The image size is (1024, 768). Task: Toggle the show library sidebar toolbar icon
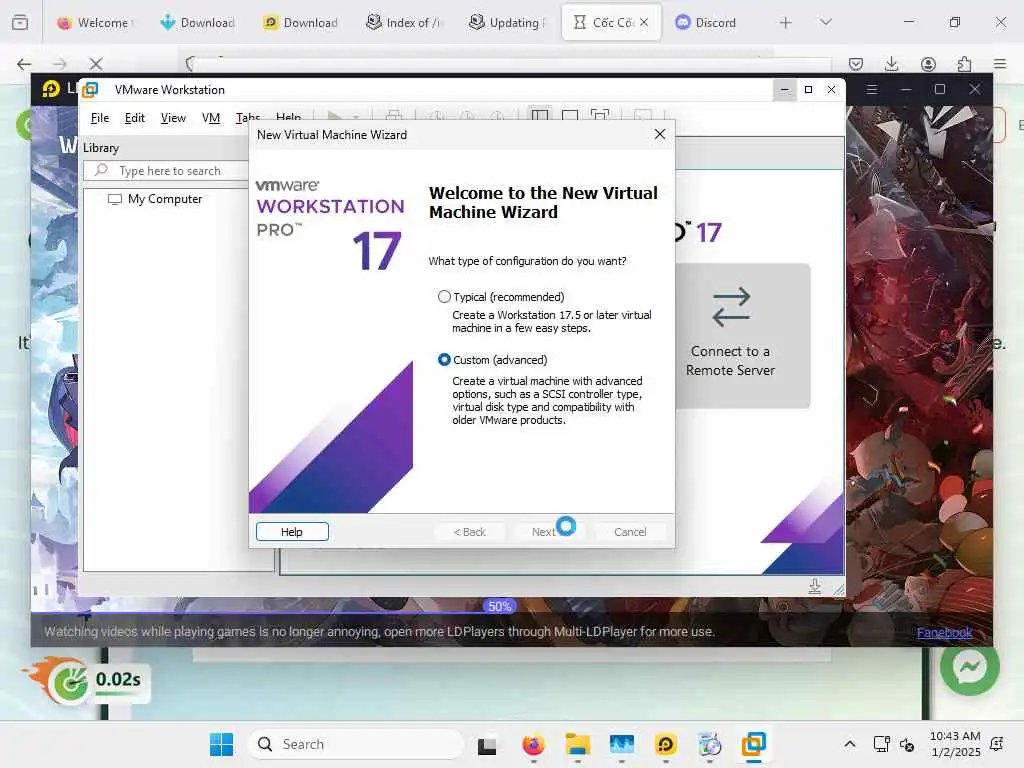(539, 115)
